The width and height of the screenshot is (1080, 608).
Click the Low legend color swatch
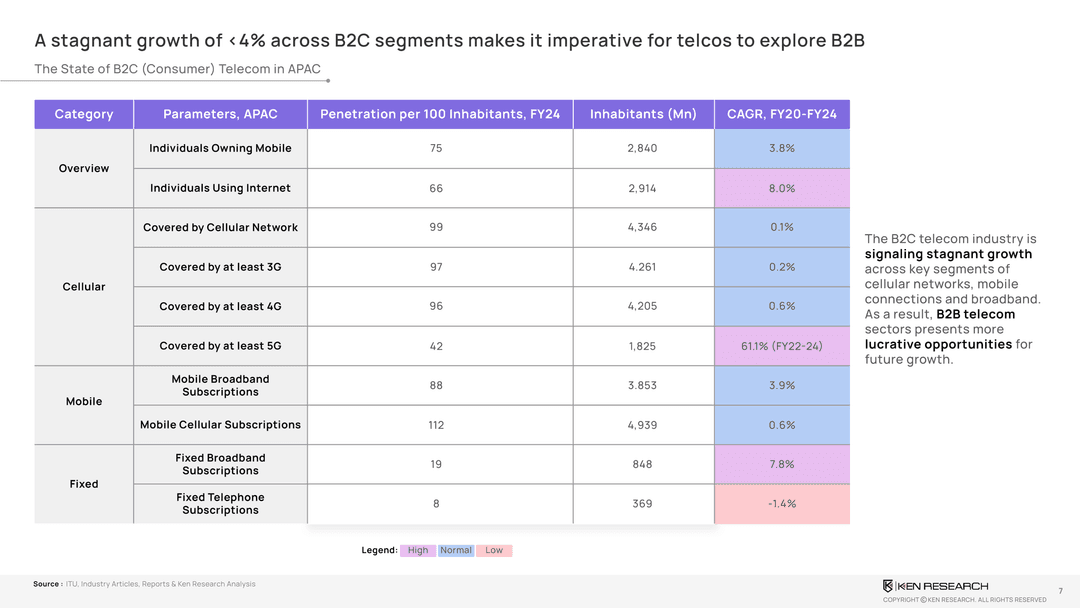point(494,551)
